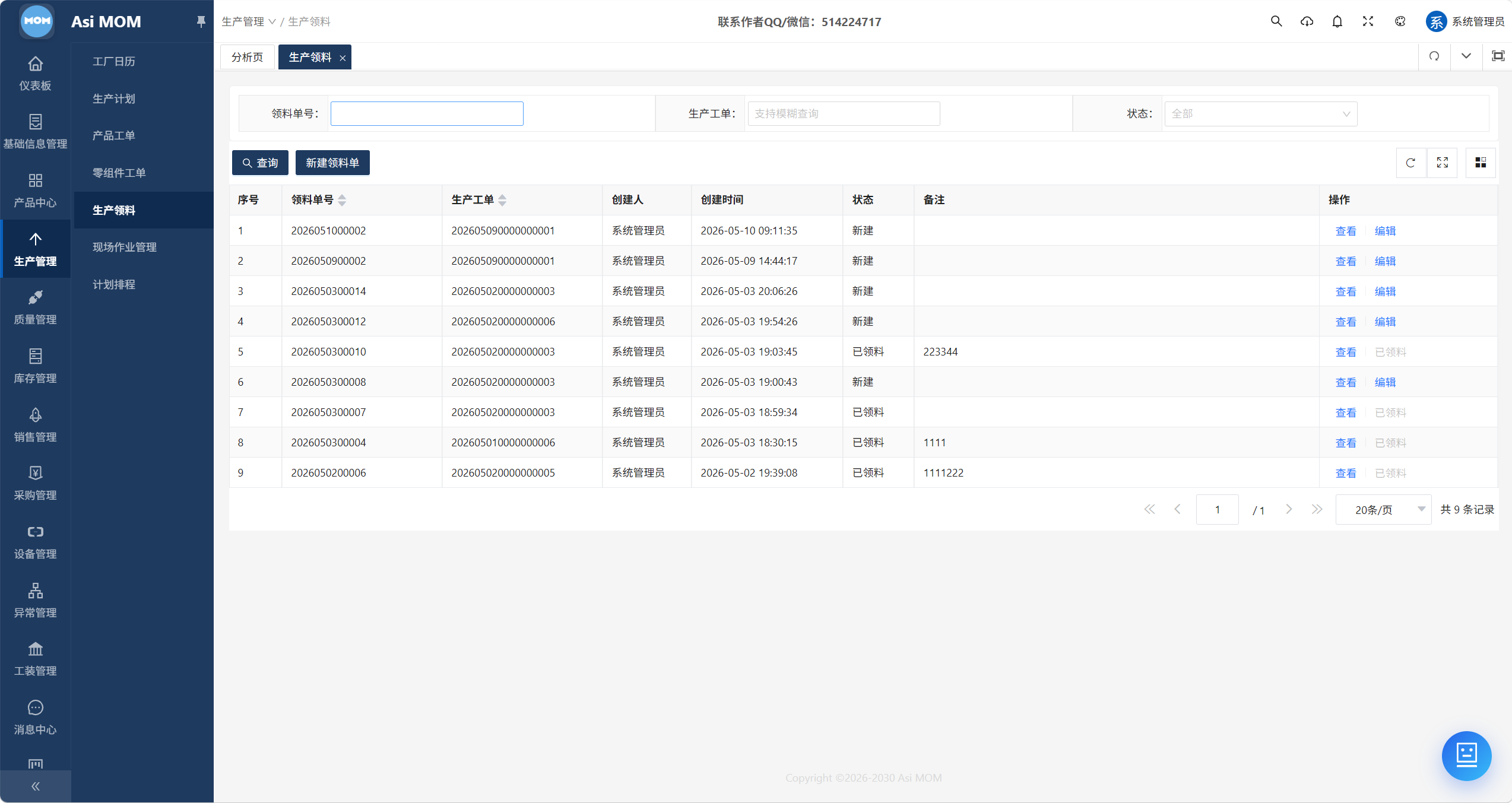Click the page number input box

coord(1217,509)
